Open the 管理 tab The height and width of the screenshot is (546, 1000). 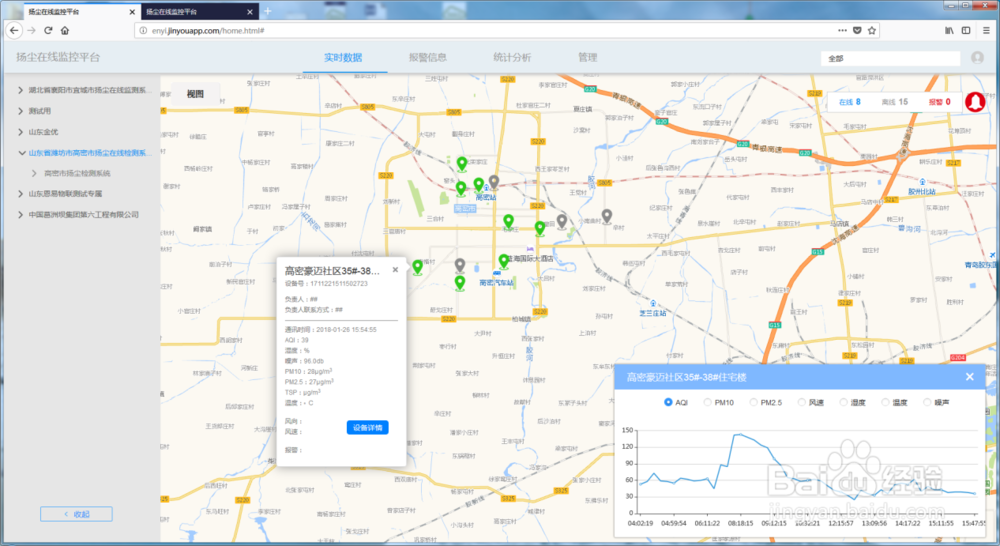tap(587, 57)
